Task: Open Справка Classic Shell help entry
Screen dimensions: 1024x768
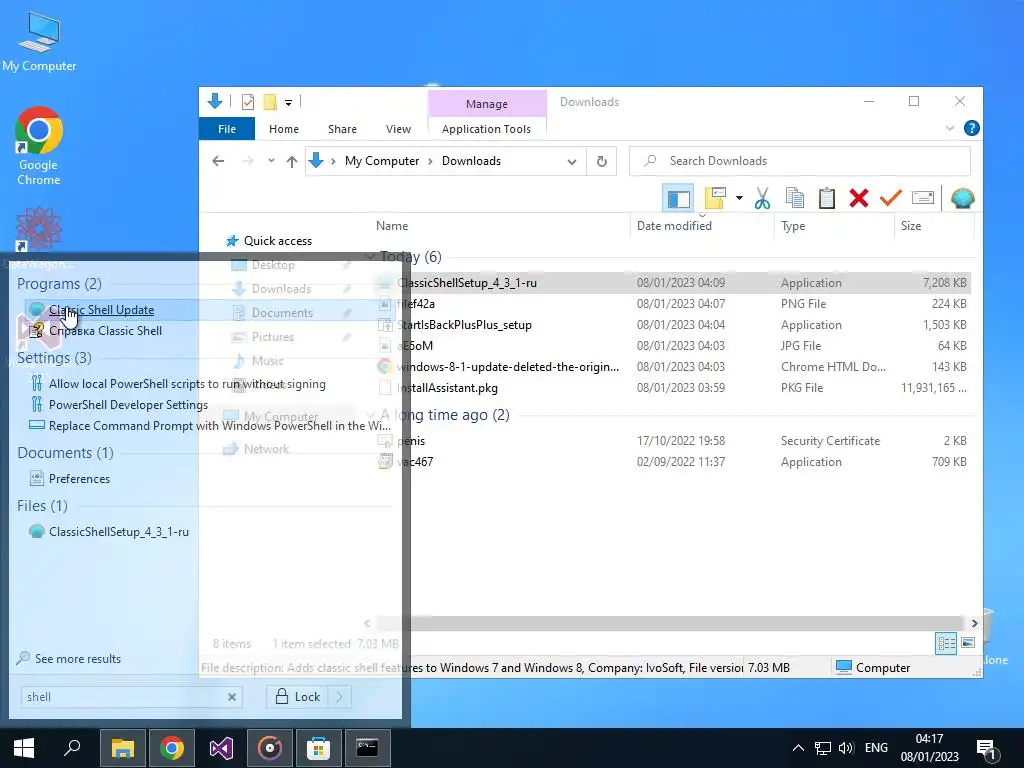Action: point(104,330)
